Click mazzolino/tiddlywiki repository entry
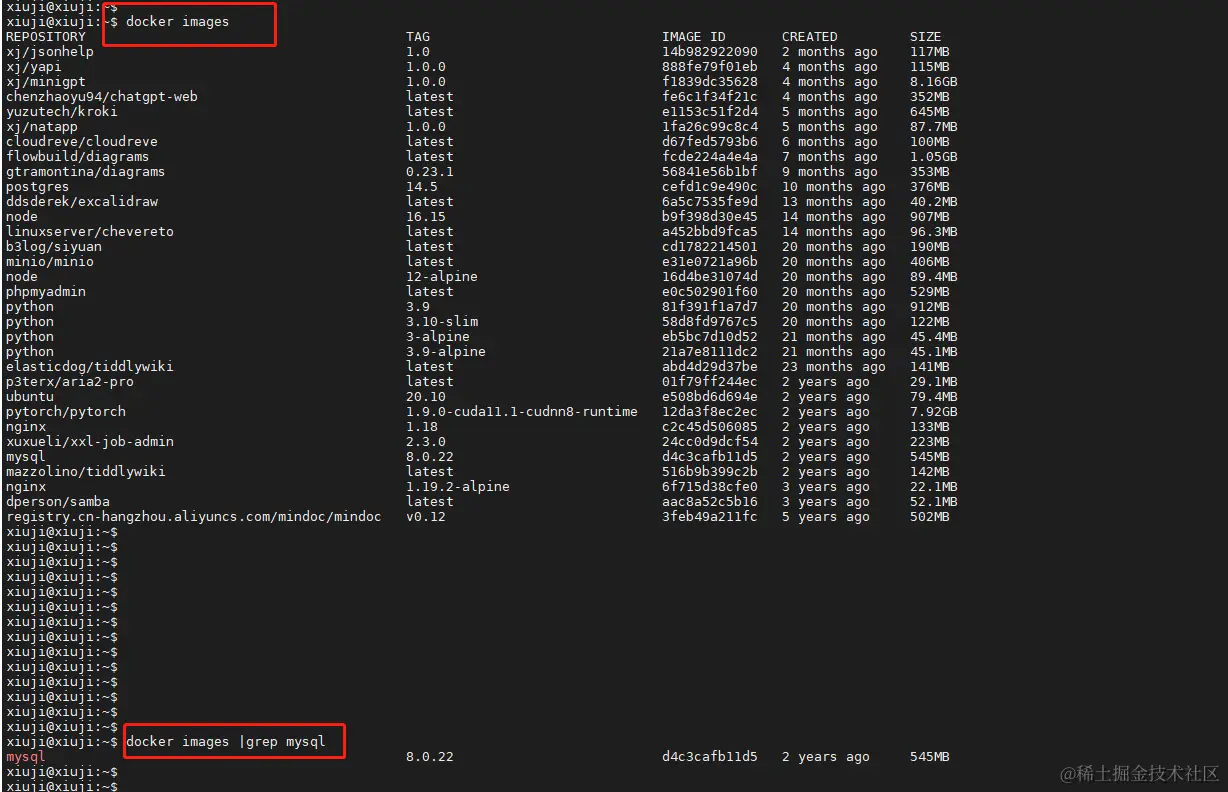 [x=86, y=471]
